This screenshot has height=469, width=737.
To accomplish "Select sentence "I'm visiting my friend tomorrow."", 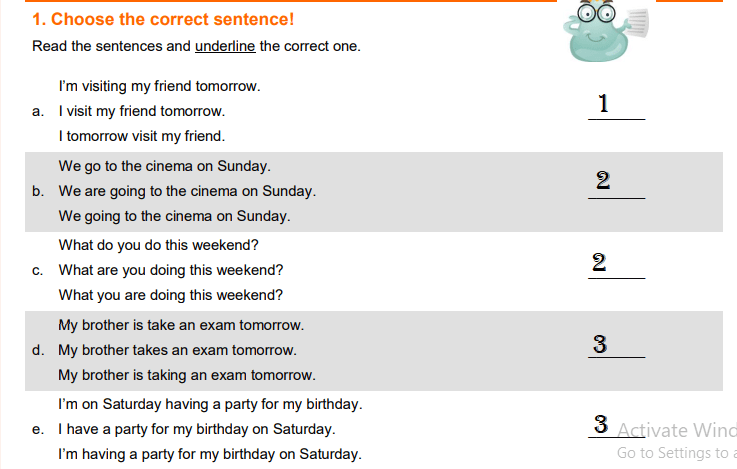I will click(x=159, y=87).
